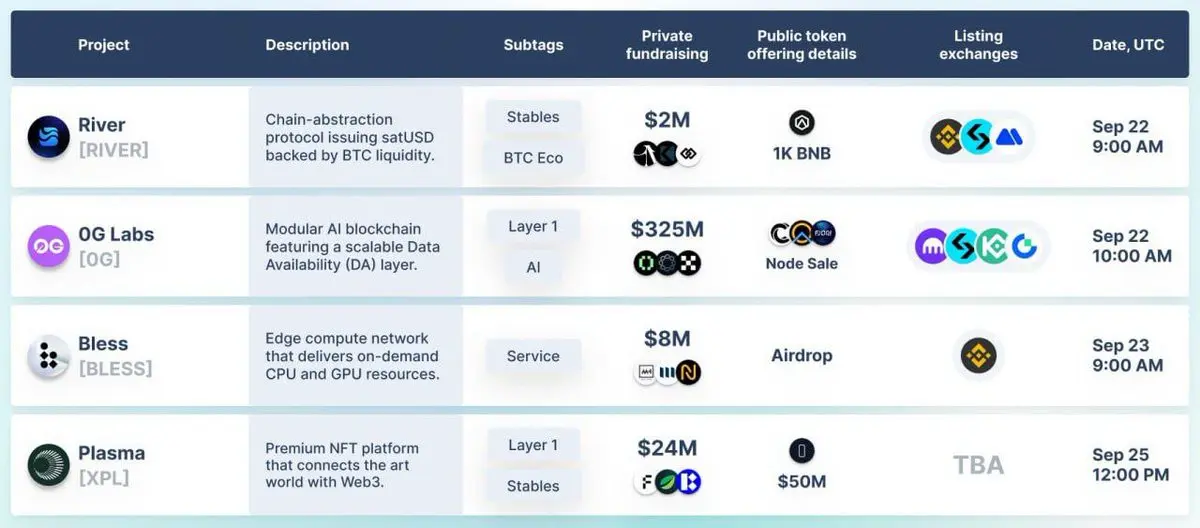
Task: Click the icon above $50M offering
Action: [801, 450]
